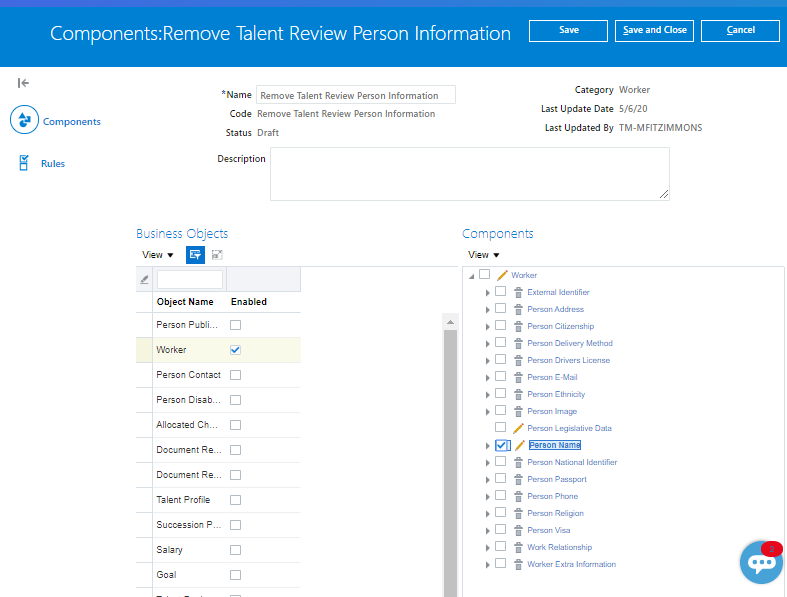Select the Person Passport link

(x=557, y=480)
